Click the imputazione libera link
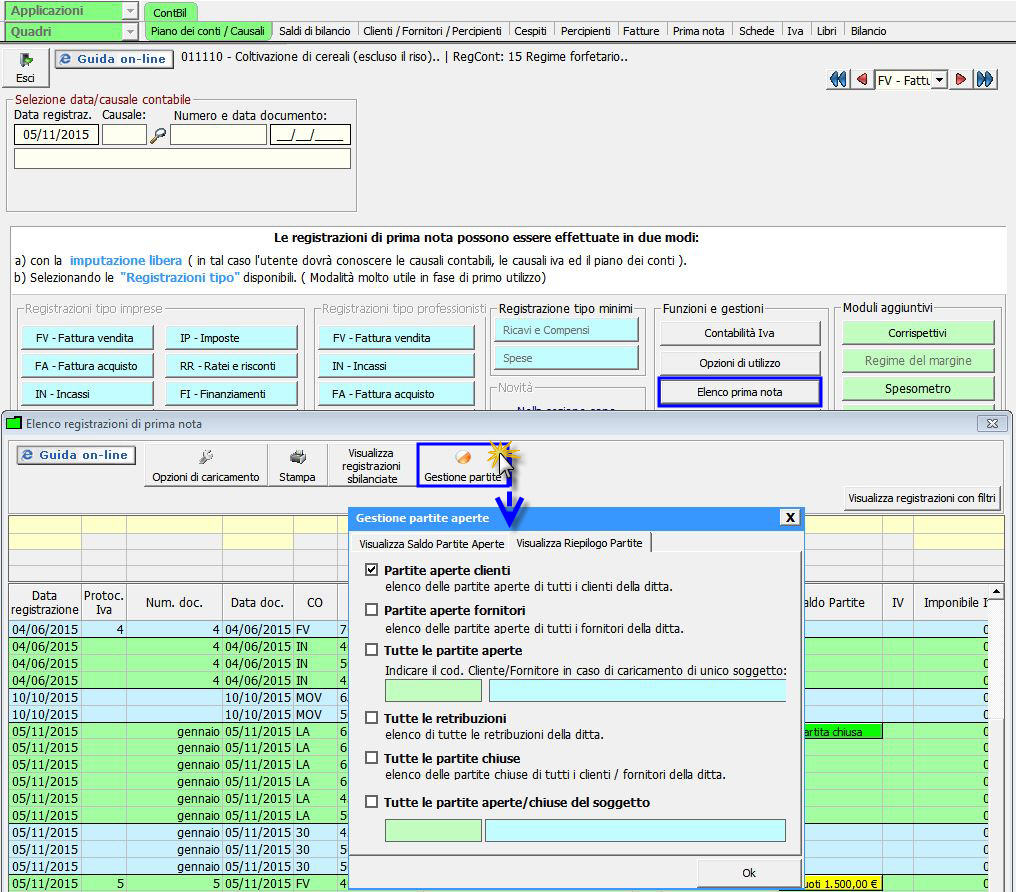 (126, 260)
